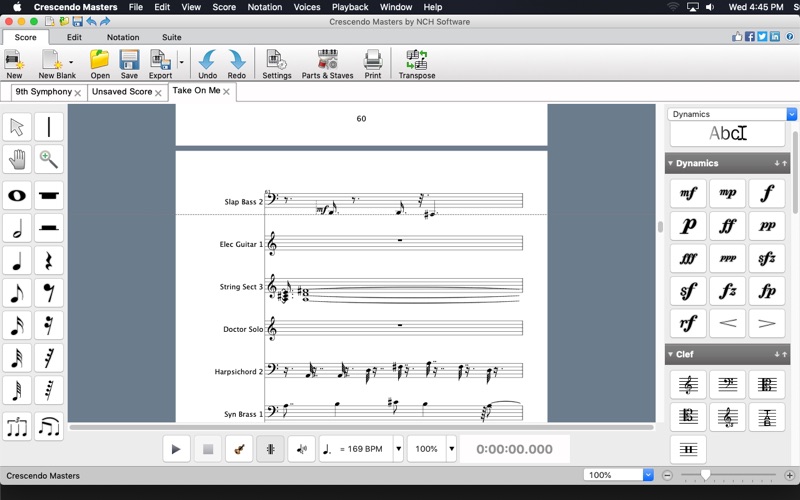Choose the quarter rest tool

(49, 261)
